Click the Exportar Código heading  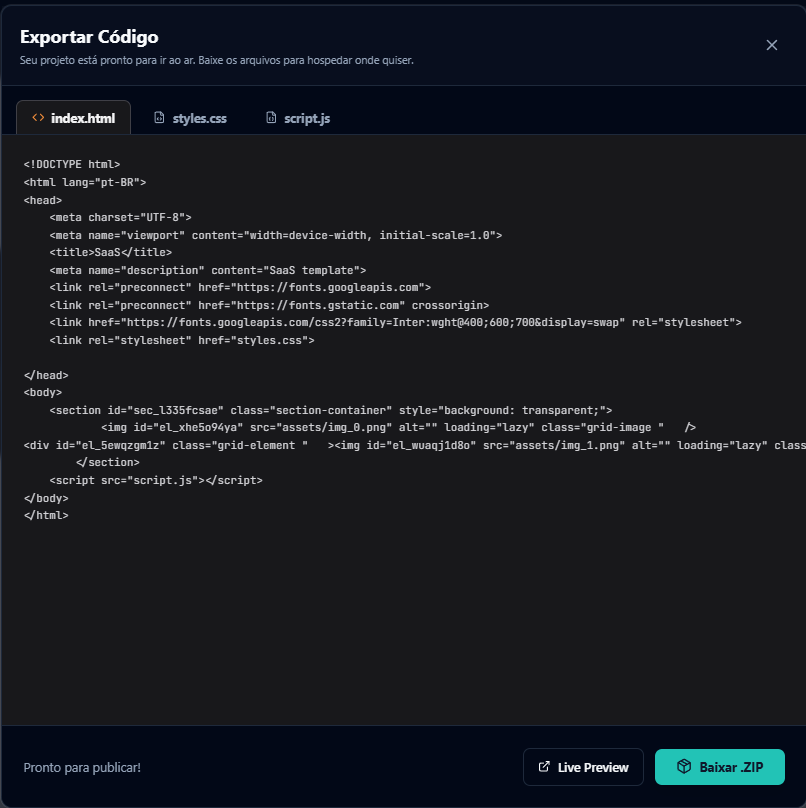pyautogui.click(x=89, y=37)
